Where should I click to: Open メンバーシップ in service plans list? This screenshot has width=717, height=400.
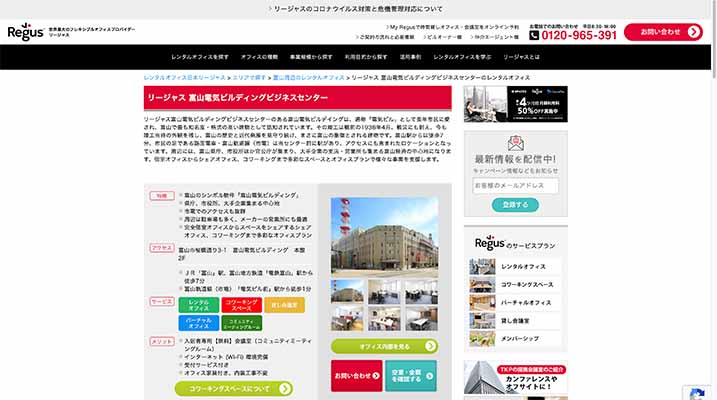pyautogui.click(x=515, y=339)
